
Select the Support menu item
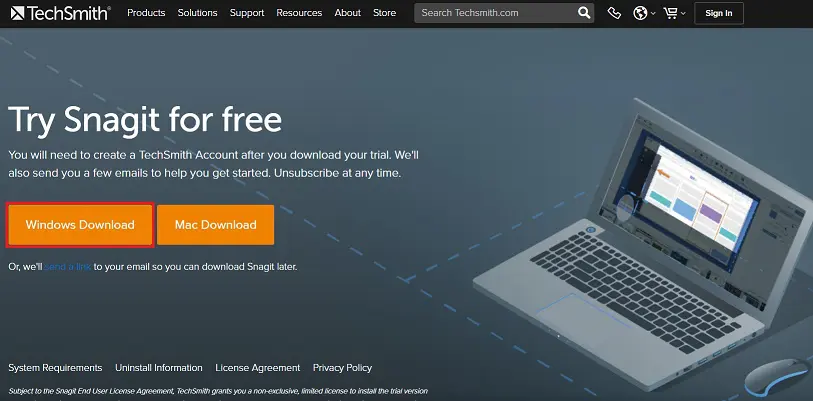point(247,13)
